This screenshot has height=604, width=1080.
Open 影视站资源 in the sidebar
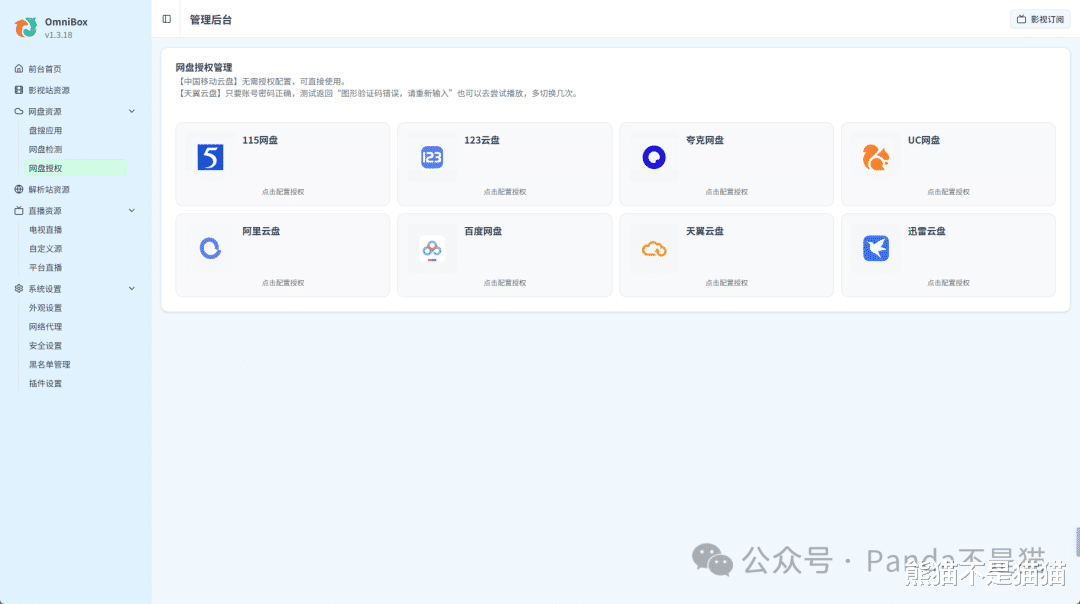coord(49,90)
